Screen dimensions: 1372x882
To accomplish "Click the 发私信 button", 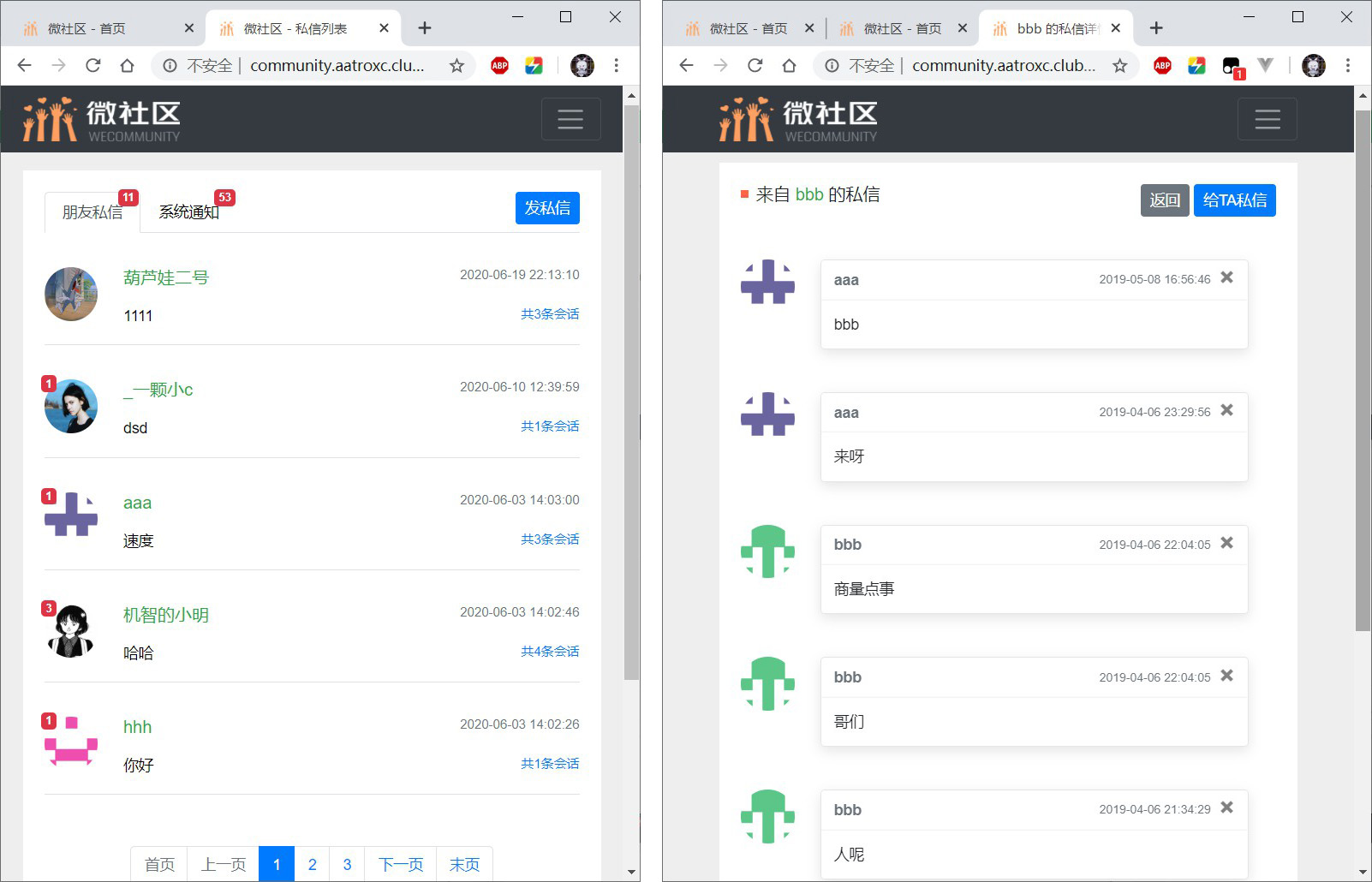I will click(547, 207).
